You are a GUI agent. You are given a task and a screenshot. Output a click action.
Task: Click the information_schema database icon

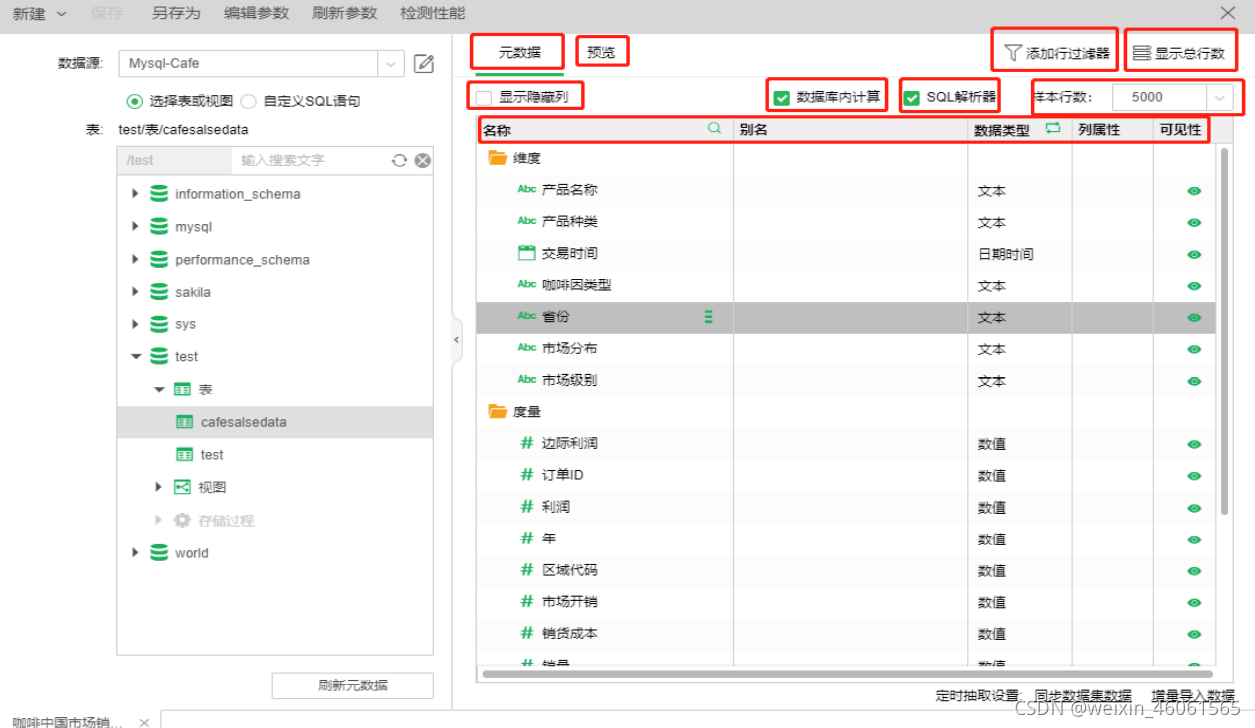click(158, 194)
